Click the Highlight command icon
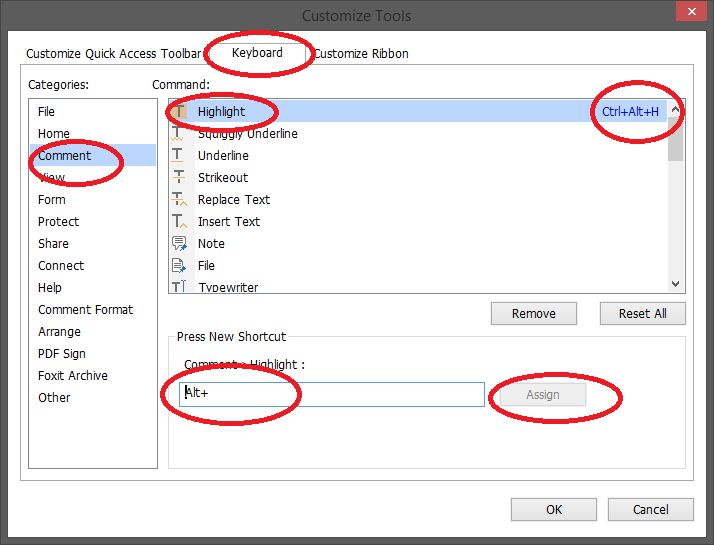This screenshot has height=545, width=714. pos(179,111)
